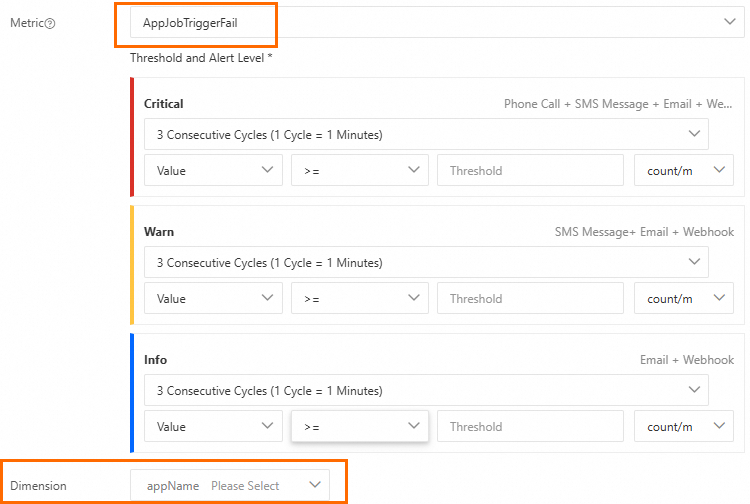Open the Warn Value statistic dropdown
This screenshot has height=504, width=750.
point(213,298)
